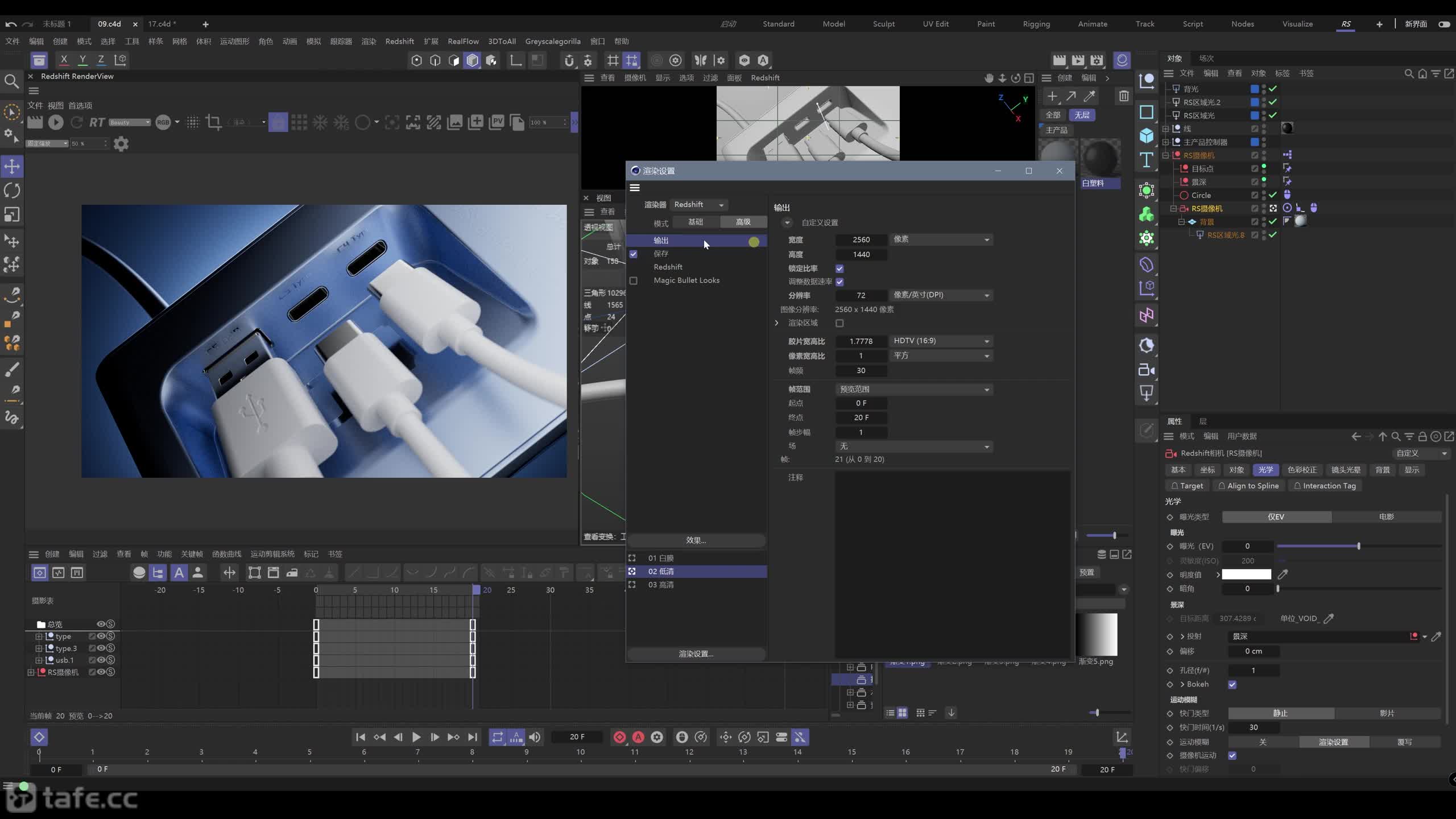Viewport: 1456px width, 819px height.
Task: Click the trash icon in material manager
Action: (1123, 96)
